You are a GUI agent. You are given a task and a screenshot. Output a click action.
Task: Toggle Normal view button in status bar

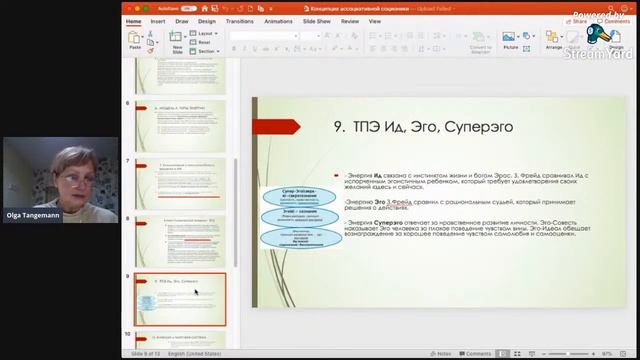pos(503,354)
